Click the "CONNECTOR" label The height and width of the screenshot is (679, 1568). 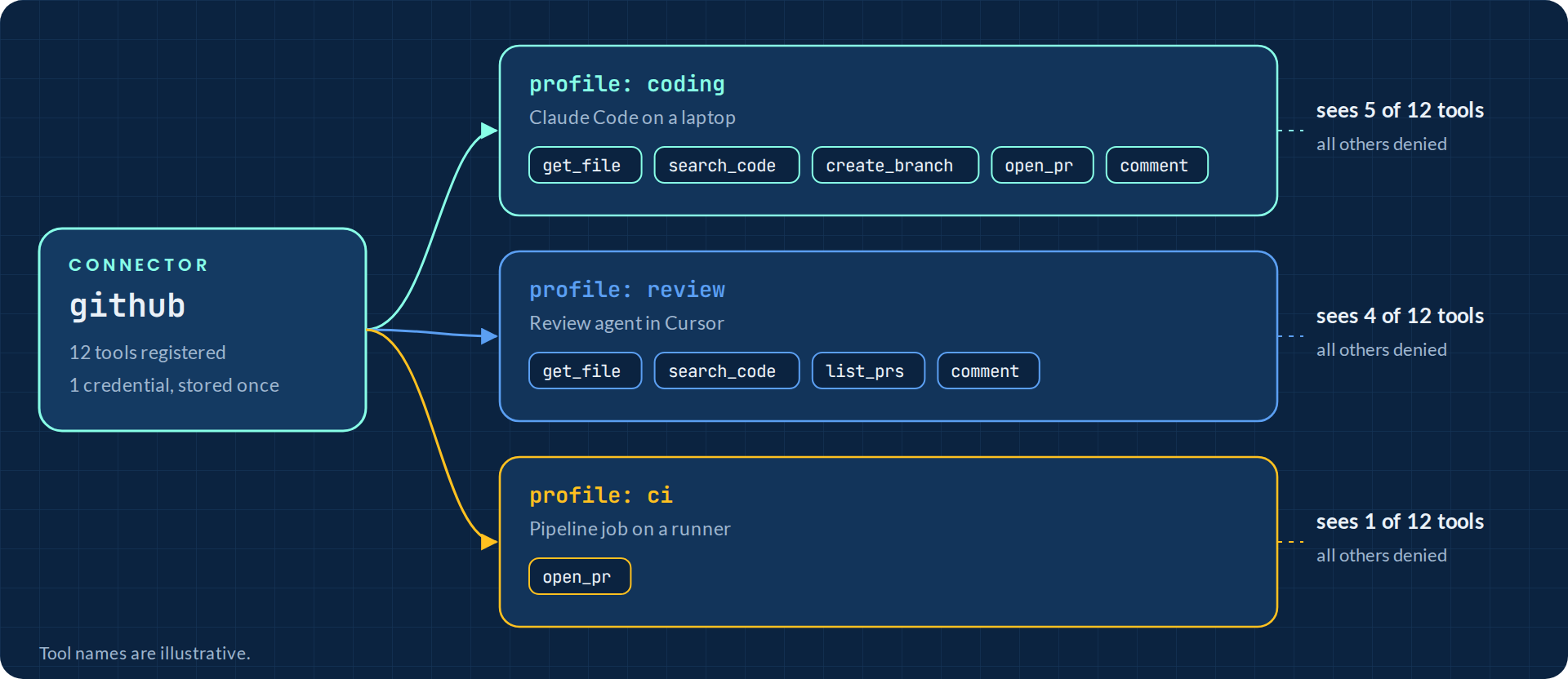(138, 265)
